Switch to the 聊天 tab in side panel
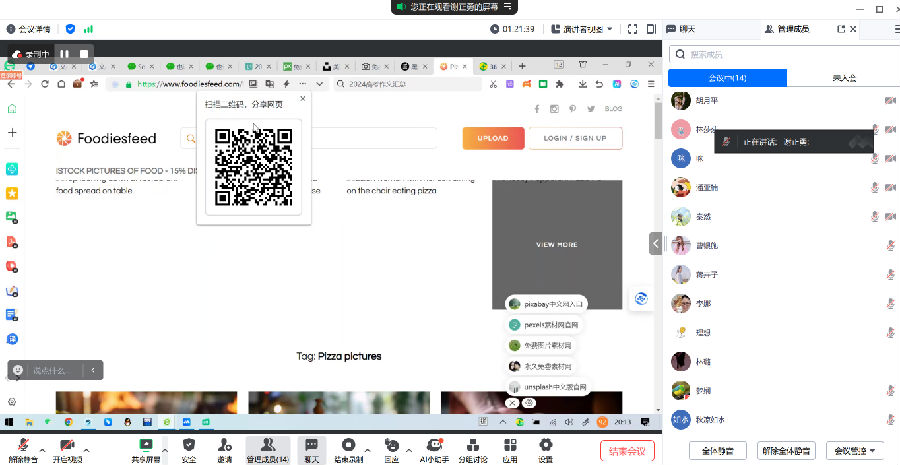 (686, 29)
